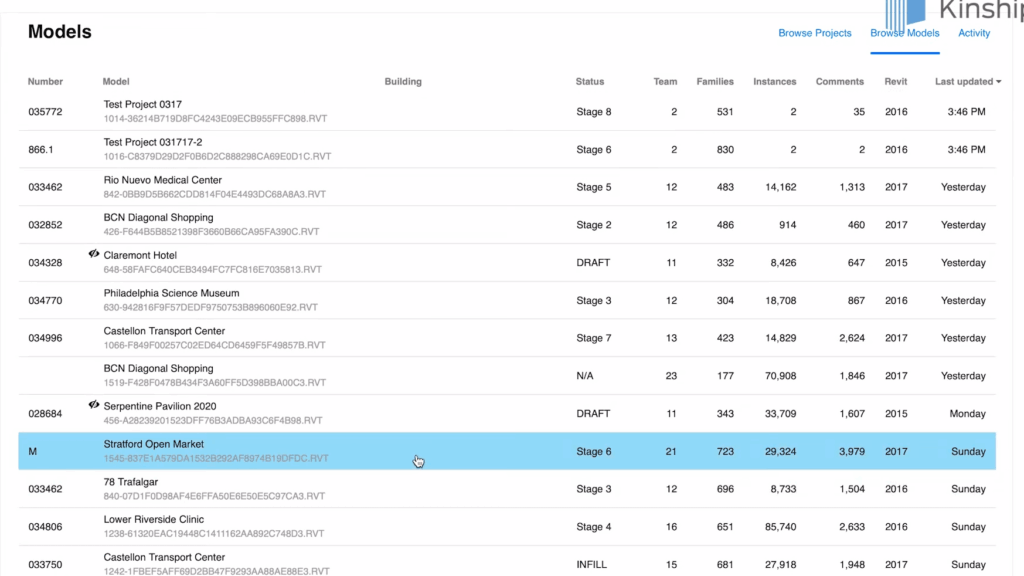Click the Kinship logo icon

905,14
